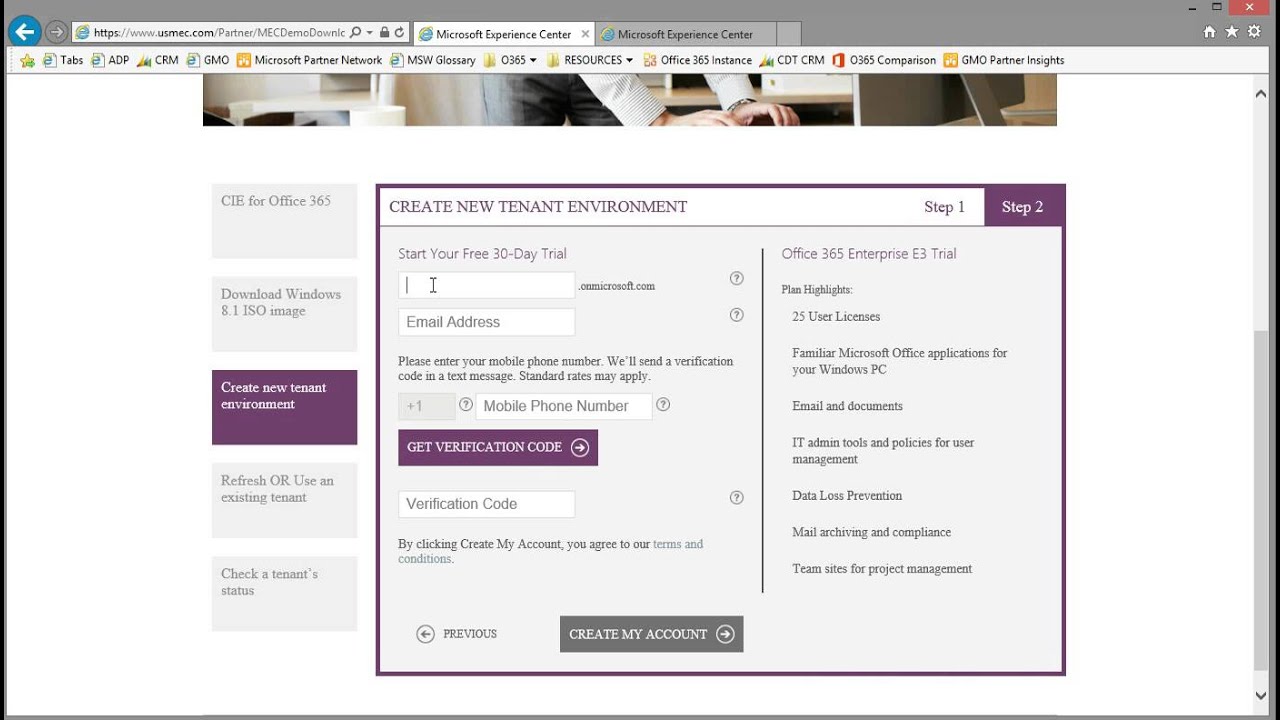Click the page scrollbar up arrow
The width and height of the screenshot is (1280, 720).
click(x=1261, y=92)
